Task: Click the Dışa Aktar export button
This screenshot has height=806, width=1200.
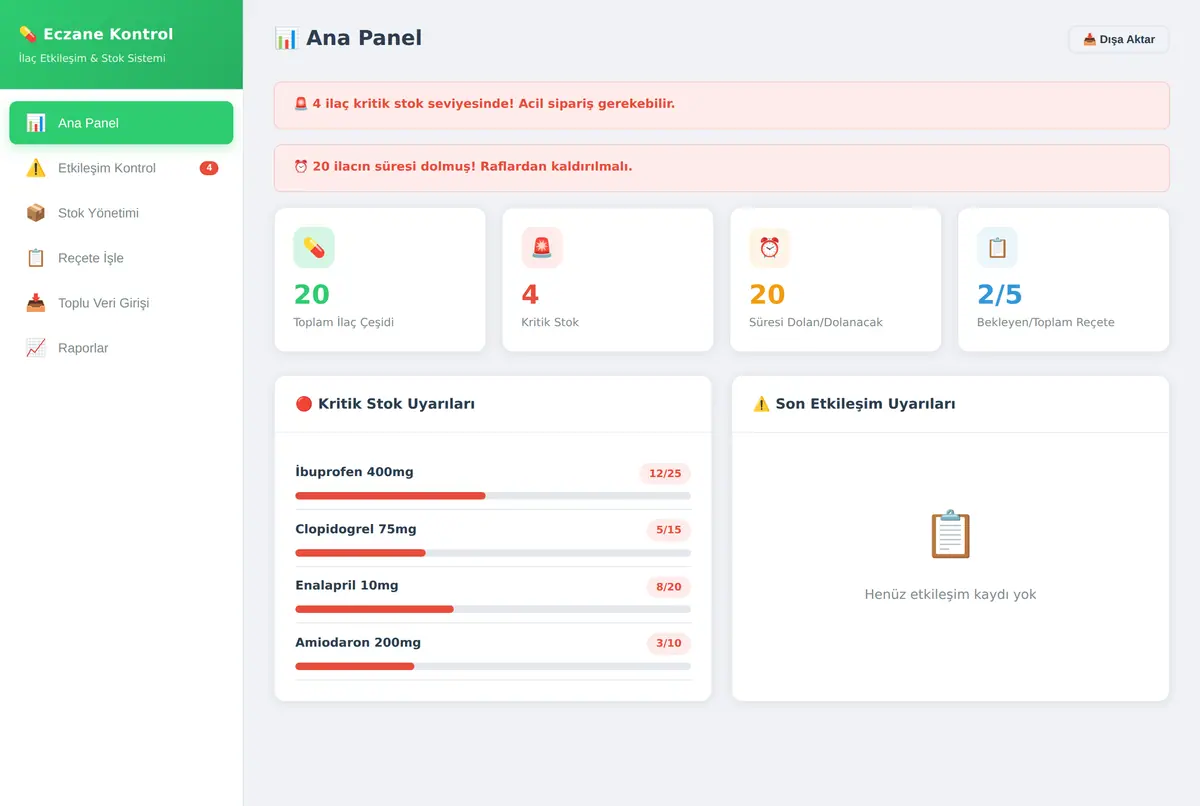Action: click(x=1119, y=40)
